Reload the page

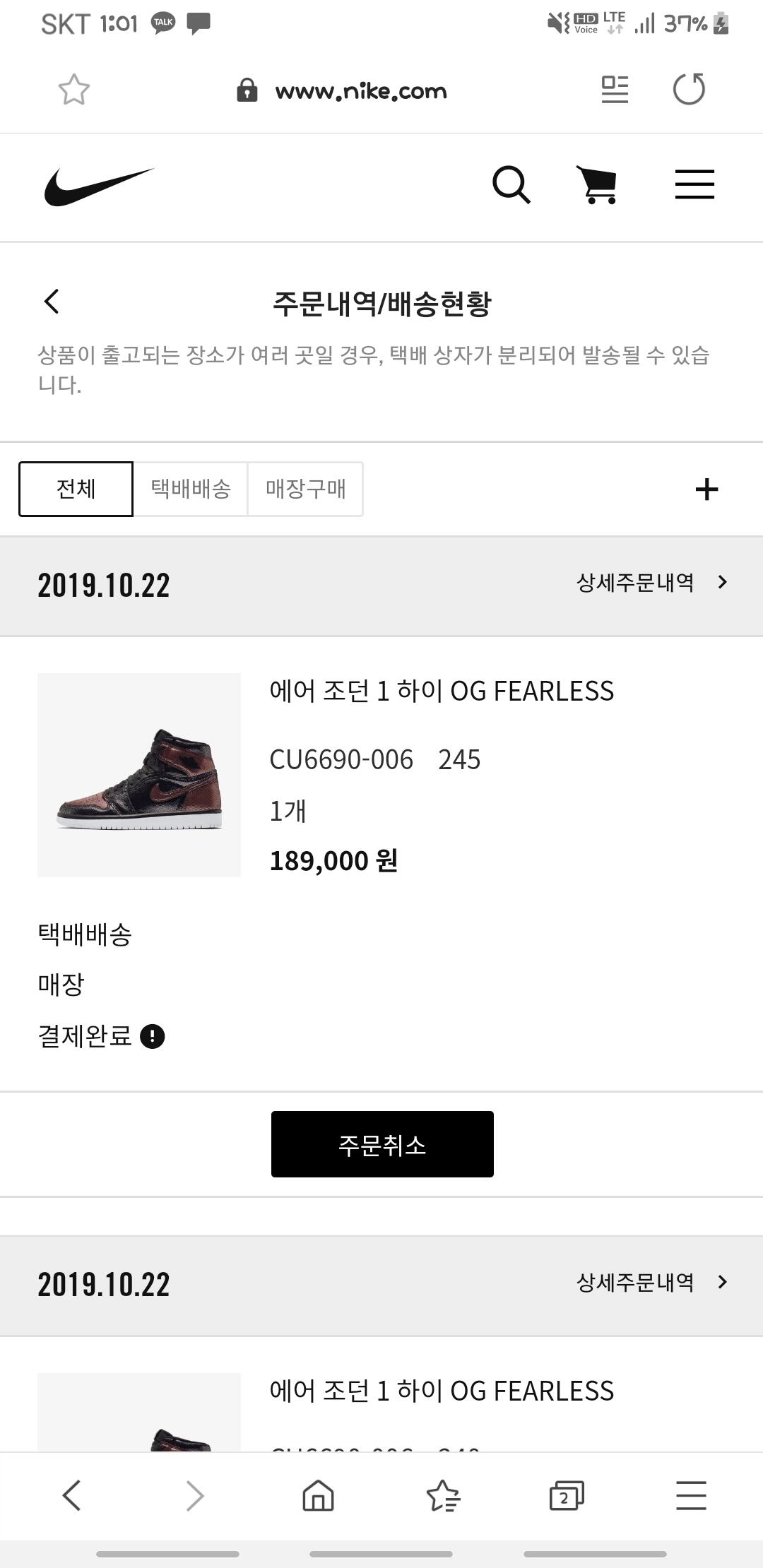coord(689,90)
